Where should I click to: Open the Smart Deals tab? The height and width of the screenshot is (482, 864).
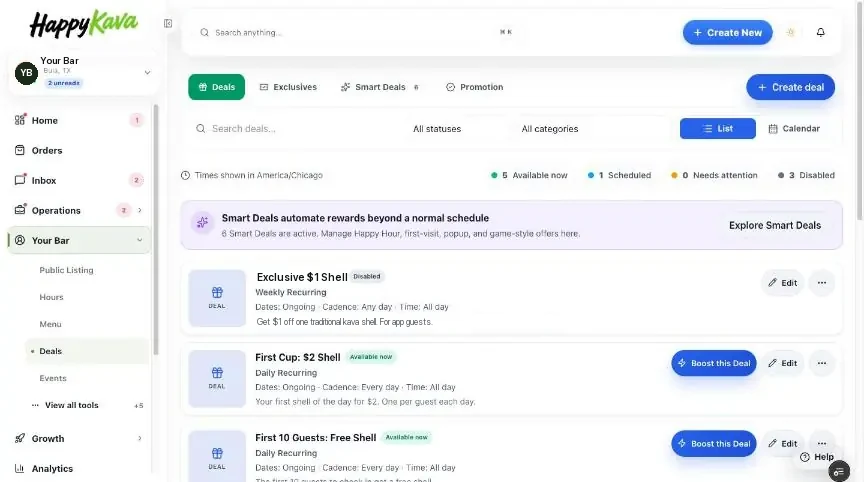click(x=380, y=87)
